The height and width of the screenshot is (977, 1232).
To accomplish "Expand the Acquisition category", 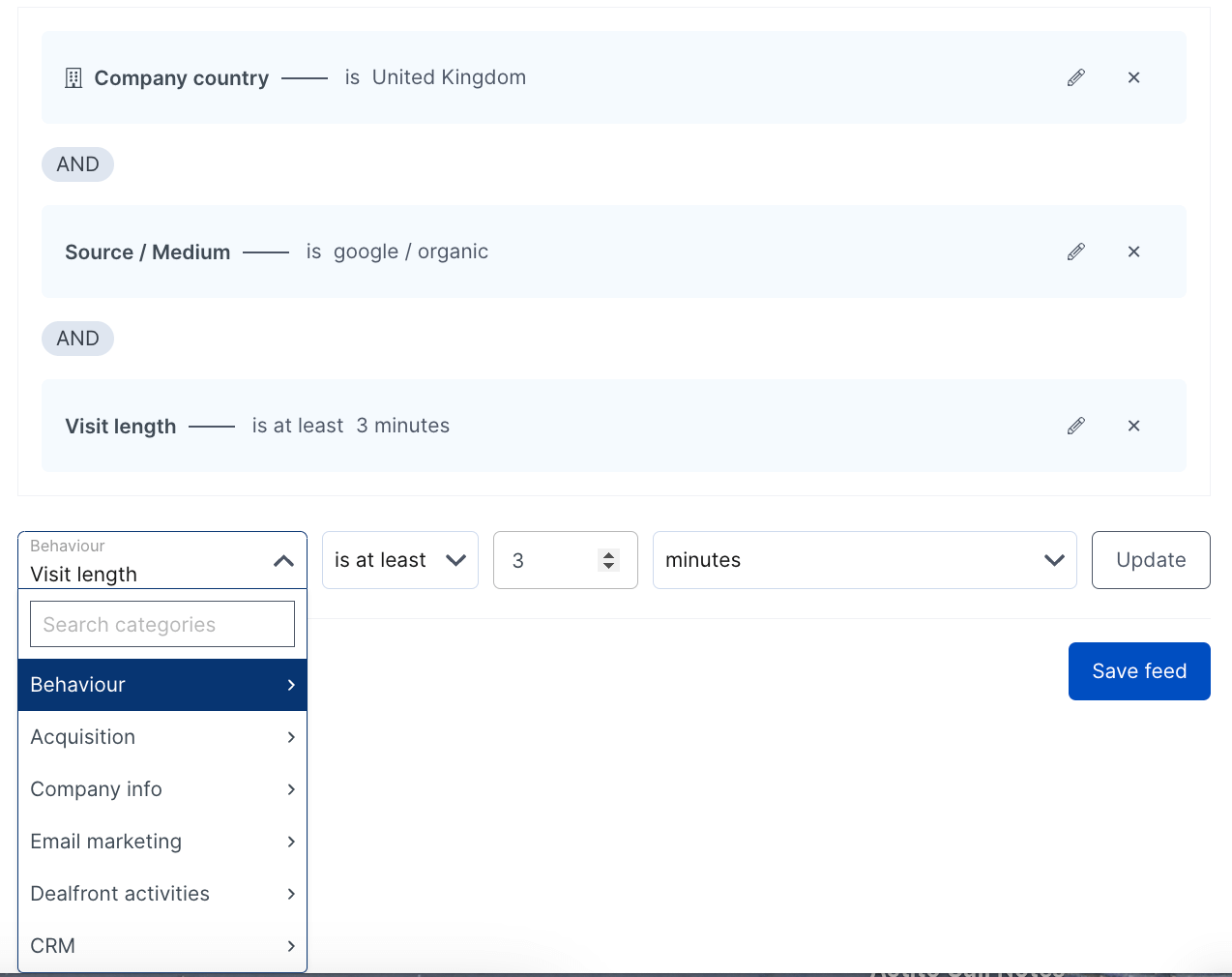I will point(161,737).
